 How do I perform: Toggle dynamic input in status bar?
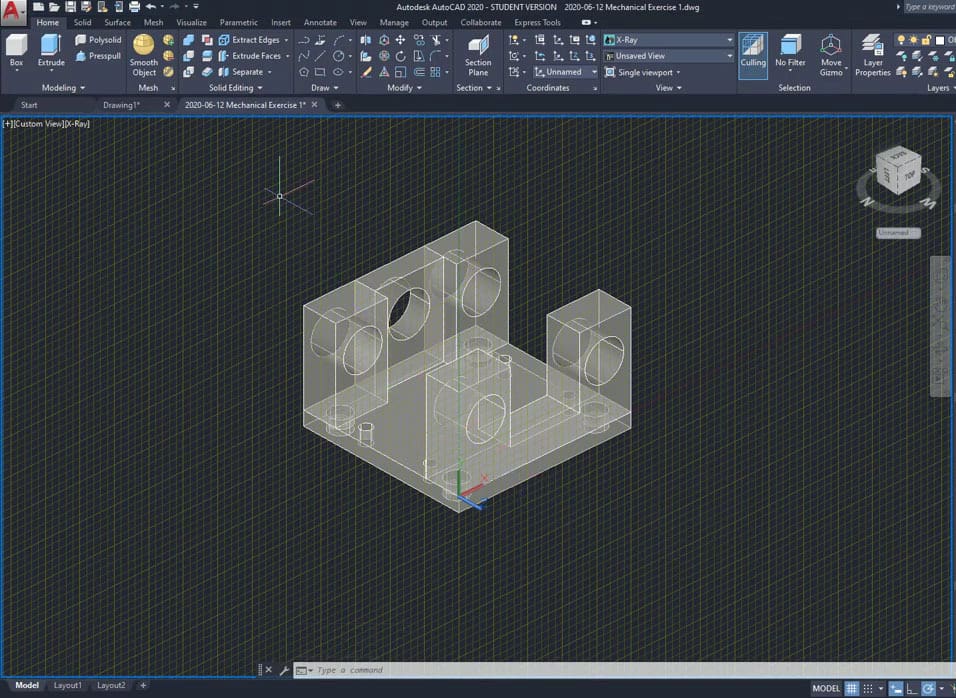[896, 689]
